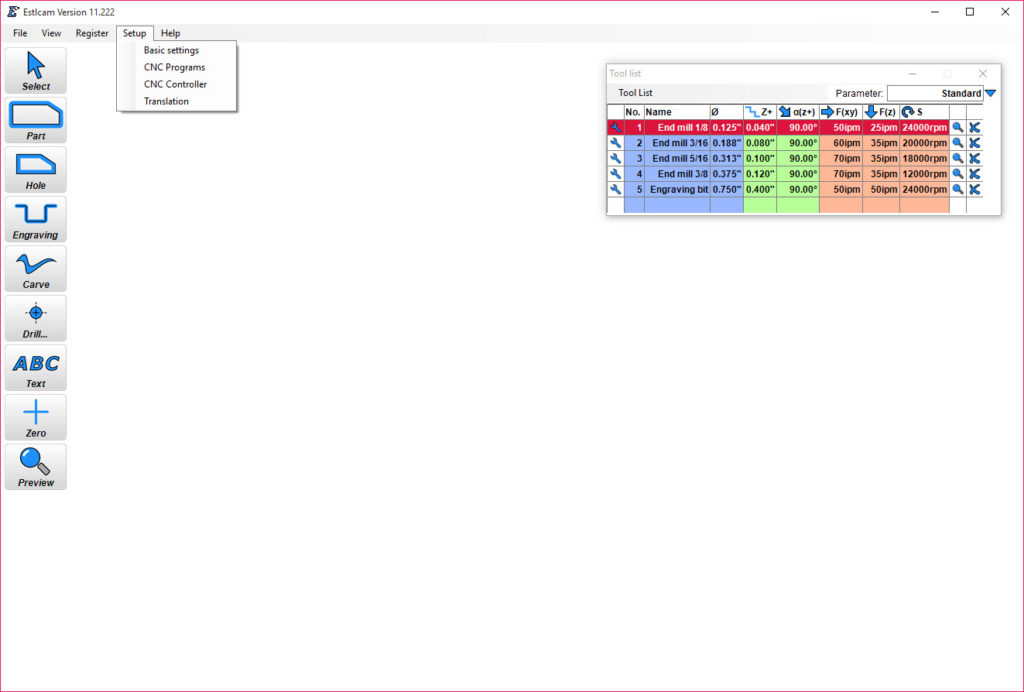Click the 0.188" diameter cell
This screenshot has width=1024, height=692.
727,143
